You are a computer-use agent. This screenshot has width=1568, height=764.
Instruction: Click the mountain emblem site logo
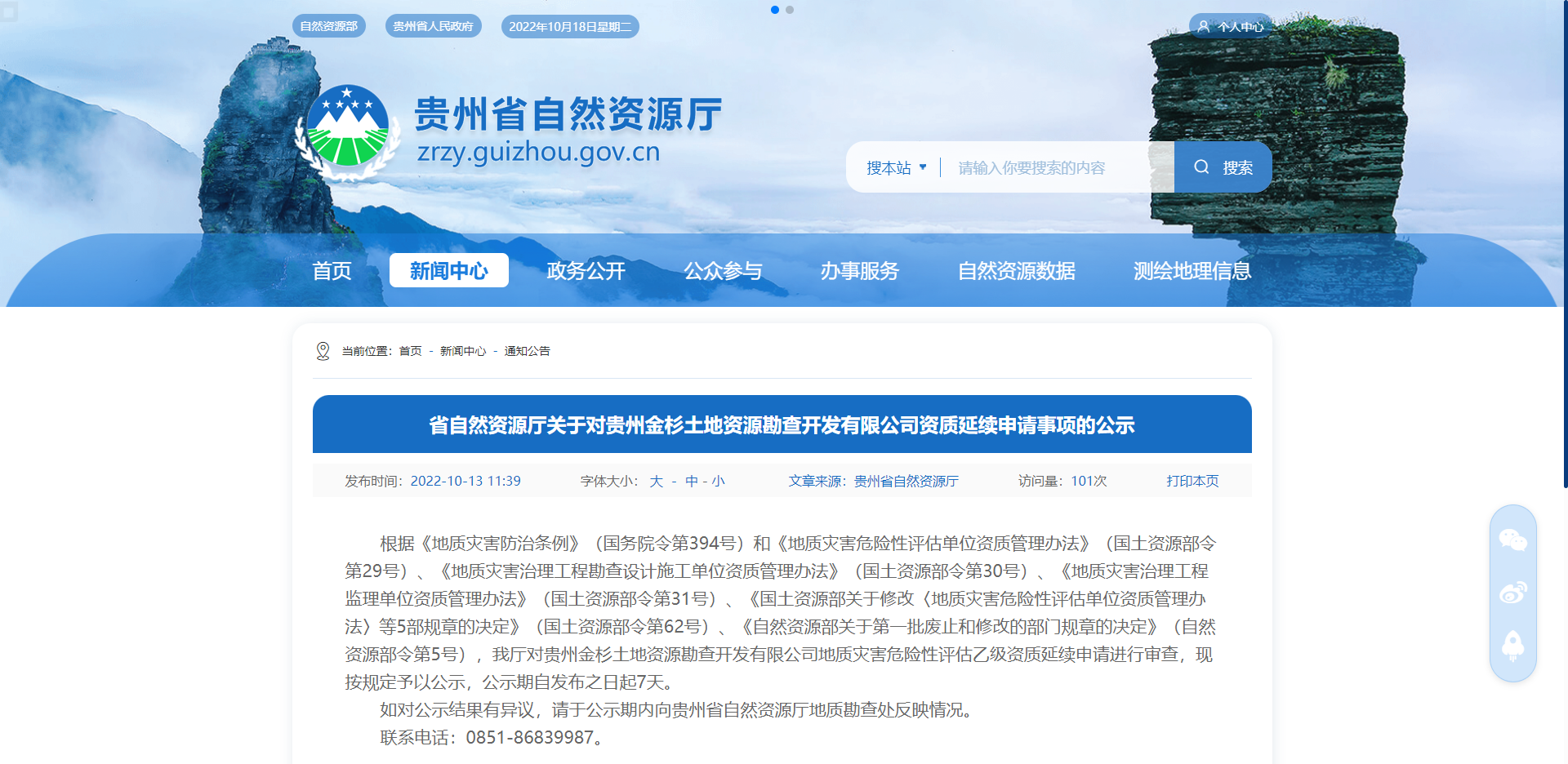pos(350,121)
